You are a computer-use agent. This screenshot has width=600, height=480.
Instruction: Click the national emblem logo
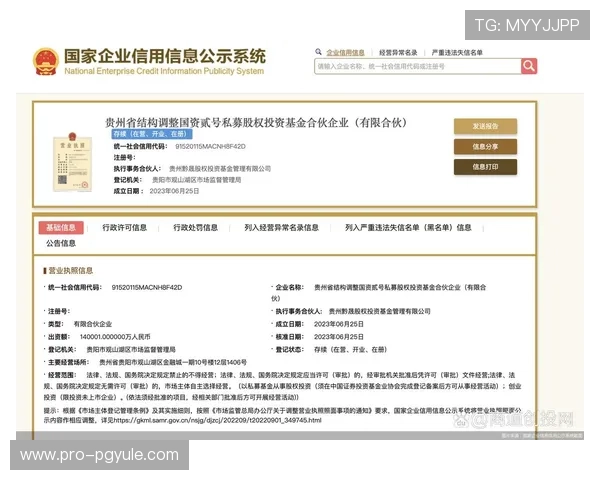46,61
